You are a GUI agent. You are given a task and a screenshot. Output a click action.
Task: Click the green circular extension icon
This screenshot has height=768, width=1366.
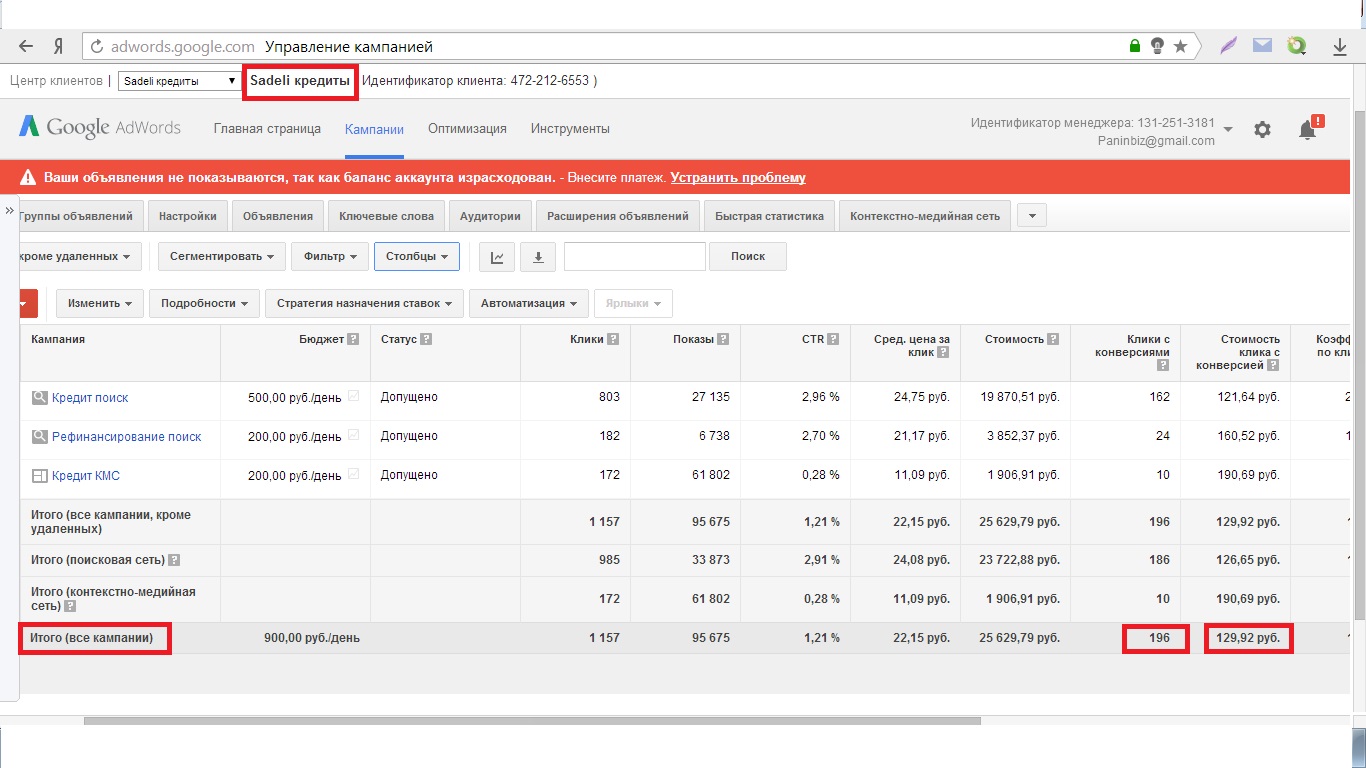coord(1297,46)
